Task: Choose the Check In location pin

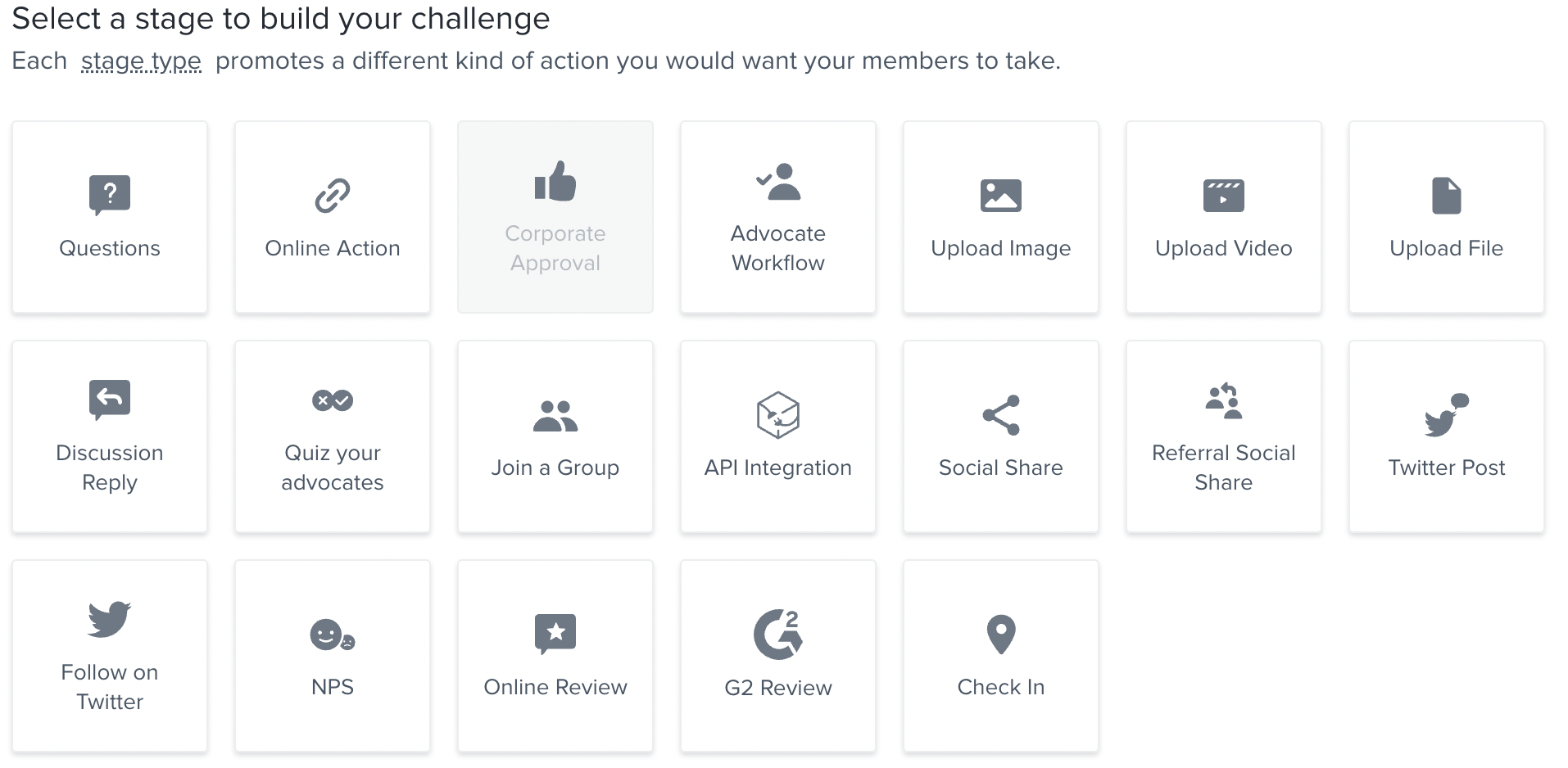Action: click(1001, 635)
